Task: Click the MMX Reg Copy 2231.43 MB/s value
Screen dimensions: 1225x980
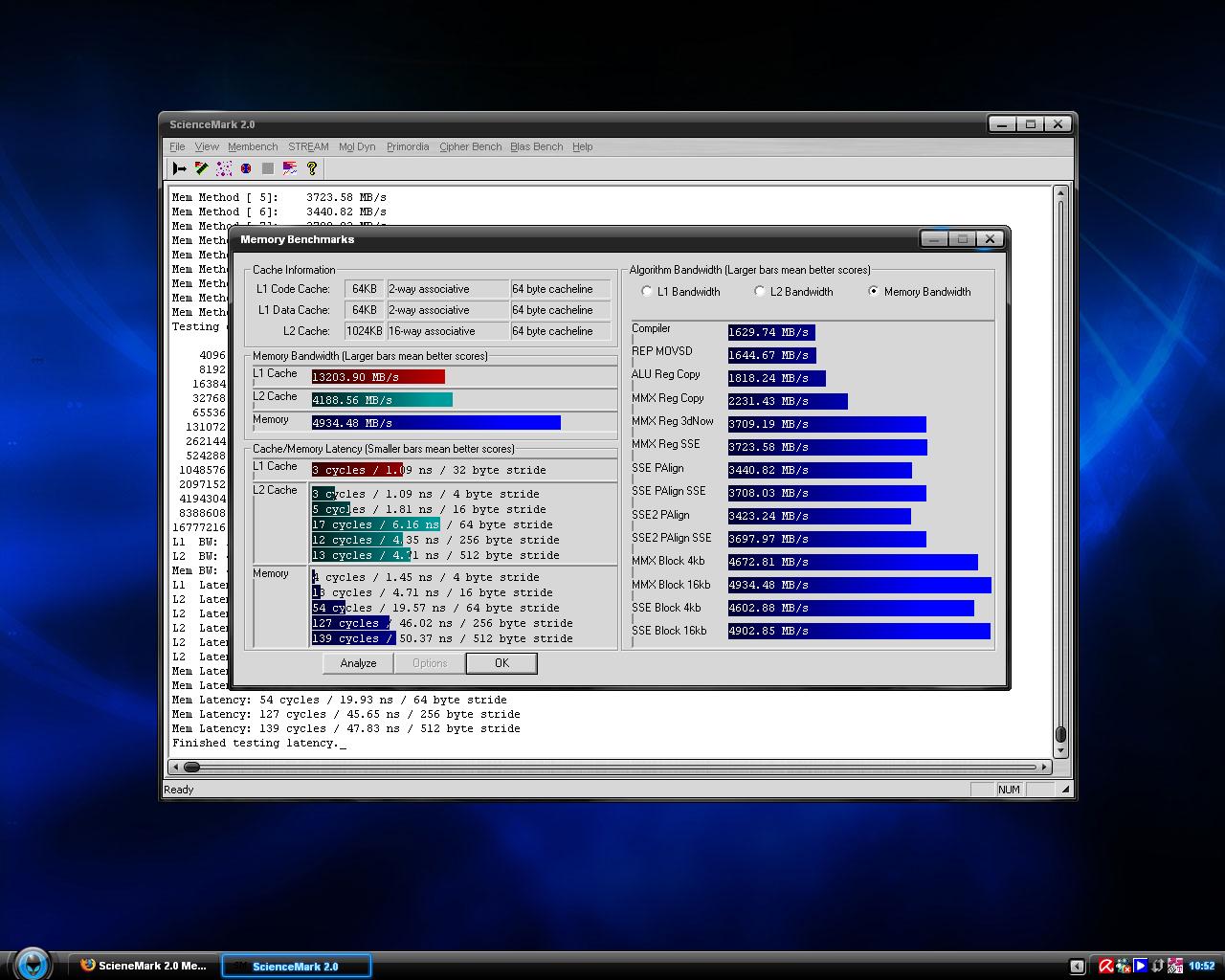Action: pos(768,401)
